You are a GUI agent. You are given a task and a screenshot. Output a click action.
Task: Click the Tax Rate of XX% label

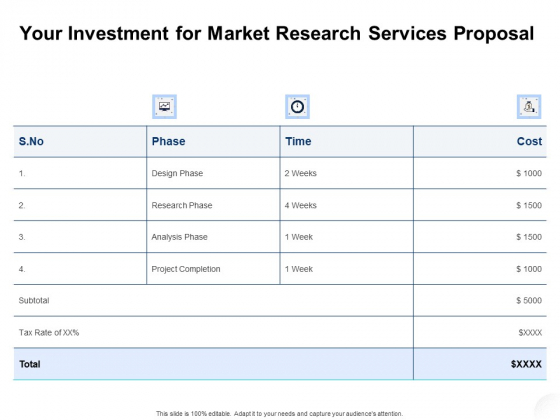pyautogui.click(x=49, y=333)
